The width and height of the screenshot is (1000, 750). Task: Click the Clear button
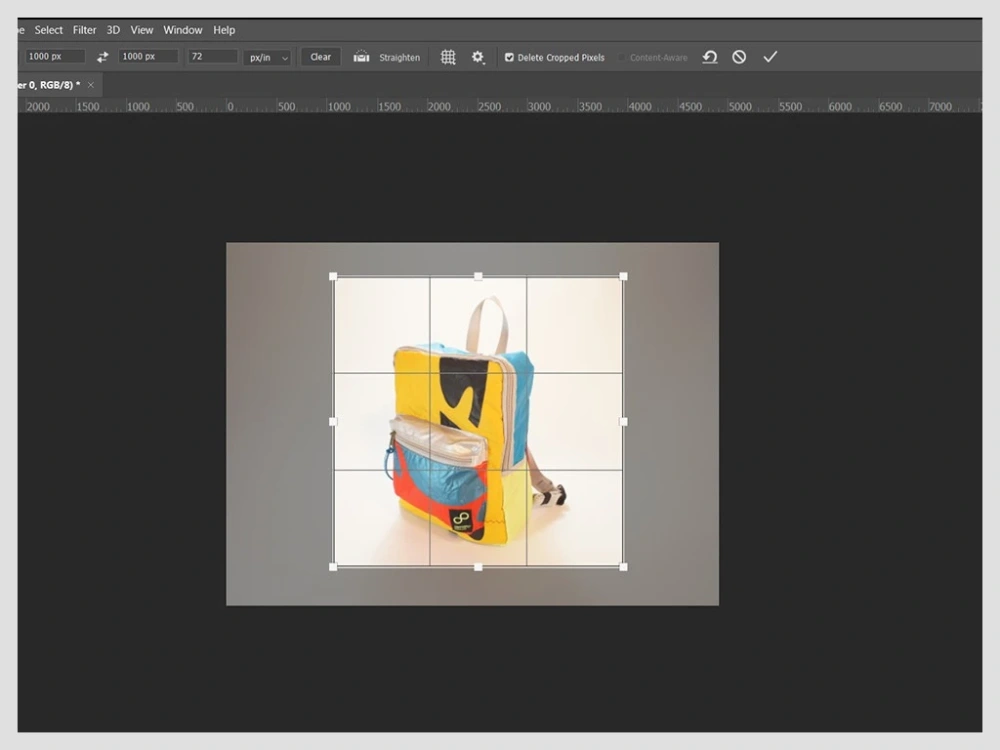pyautogui.click(x=320, y=57)
